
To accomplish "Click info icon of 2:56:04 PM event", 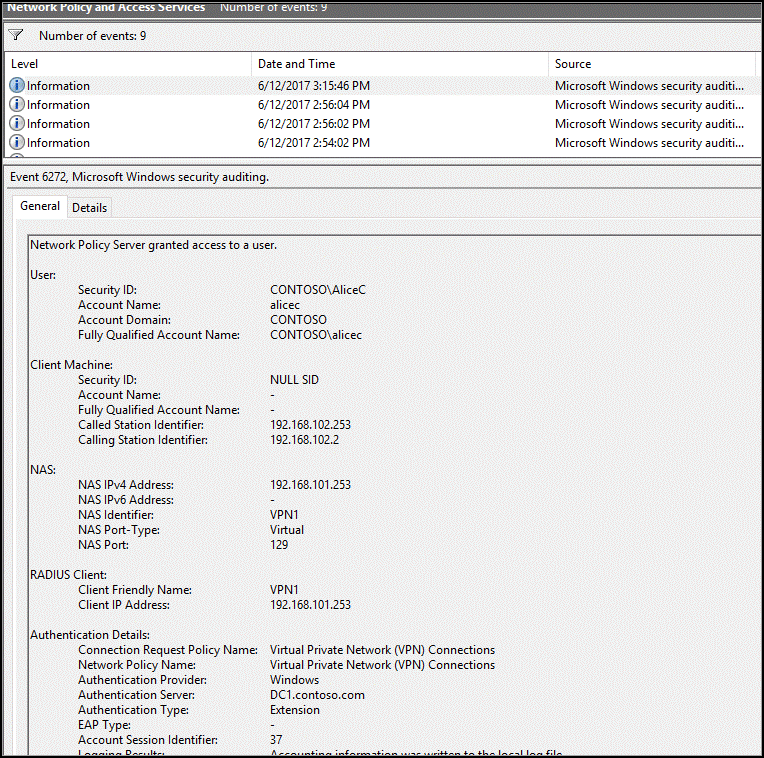I will 17,104.
